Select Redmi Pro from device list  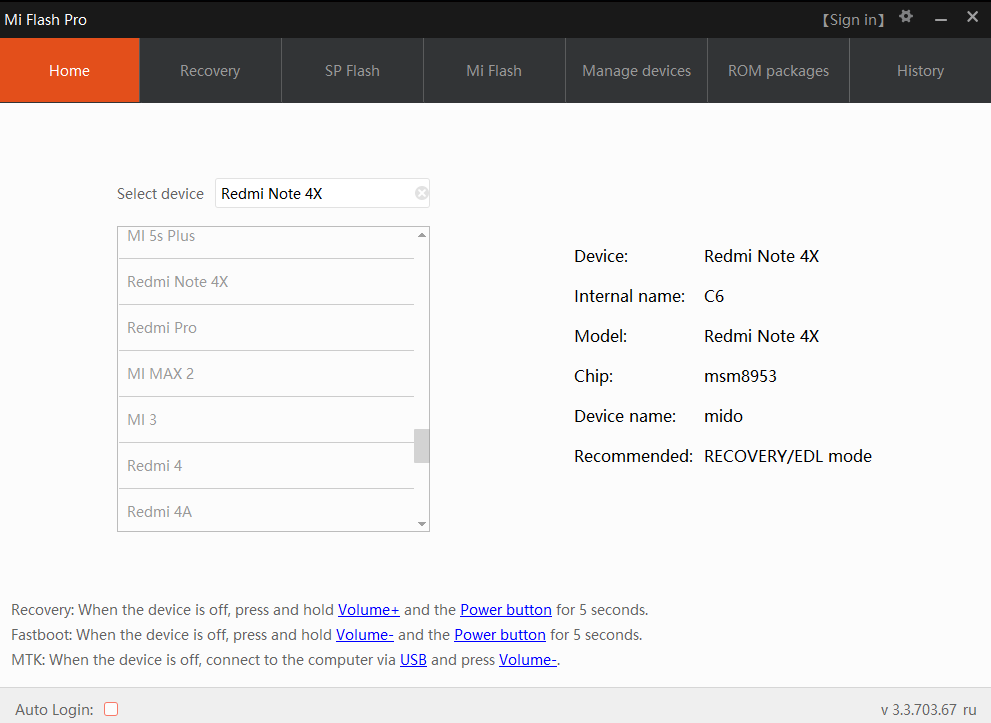tap(162, 328)
